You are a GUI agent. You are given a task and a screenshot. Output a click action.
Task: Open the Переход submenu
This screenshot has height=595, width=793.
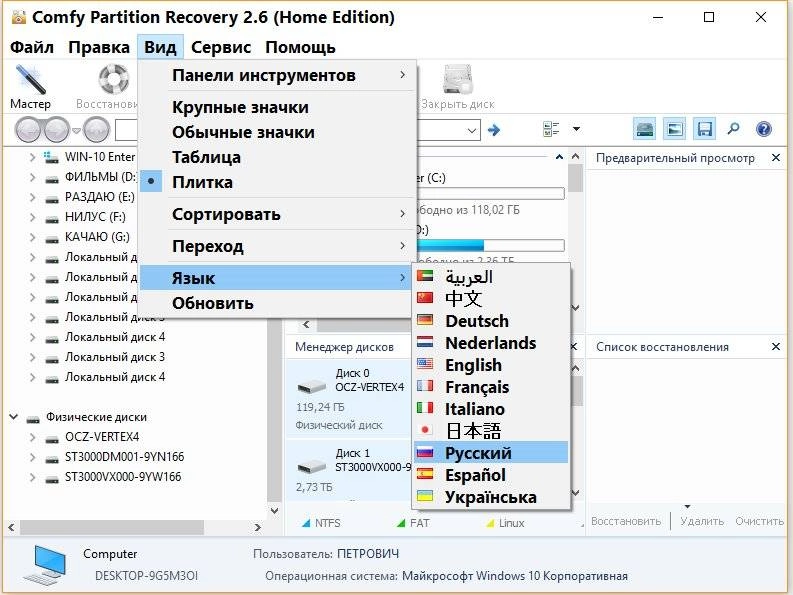[x=276, y=246]
